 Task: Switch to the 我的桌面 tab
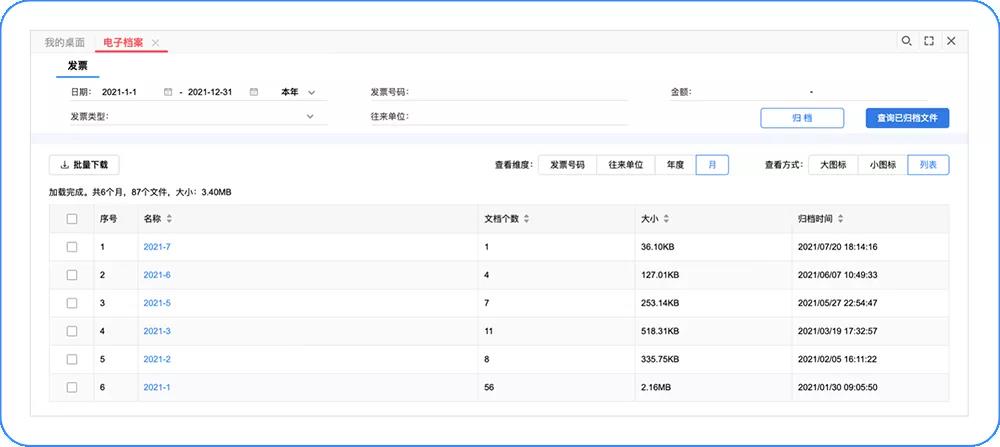click(64, 42)
